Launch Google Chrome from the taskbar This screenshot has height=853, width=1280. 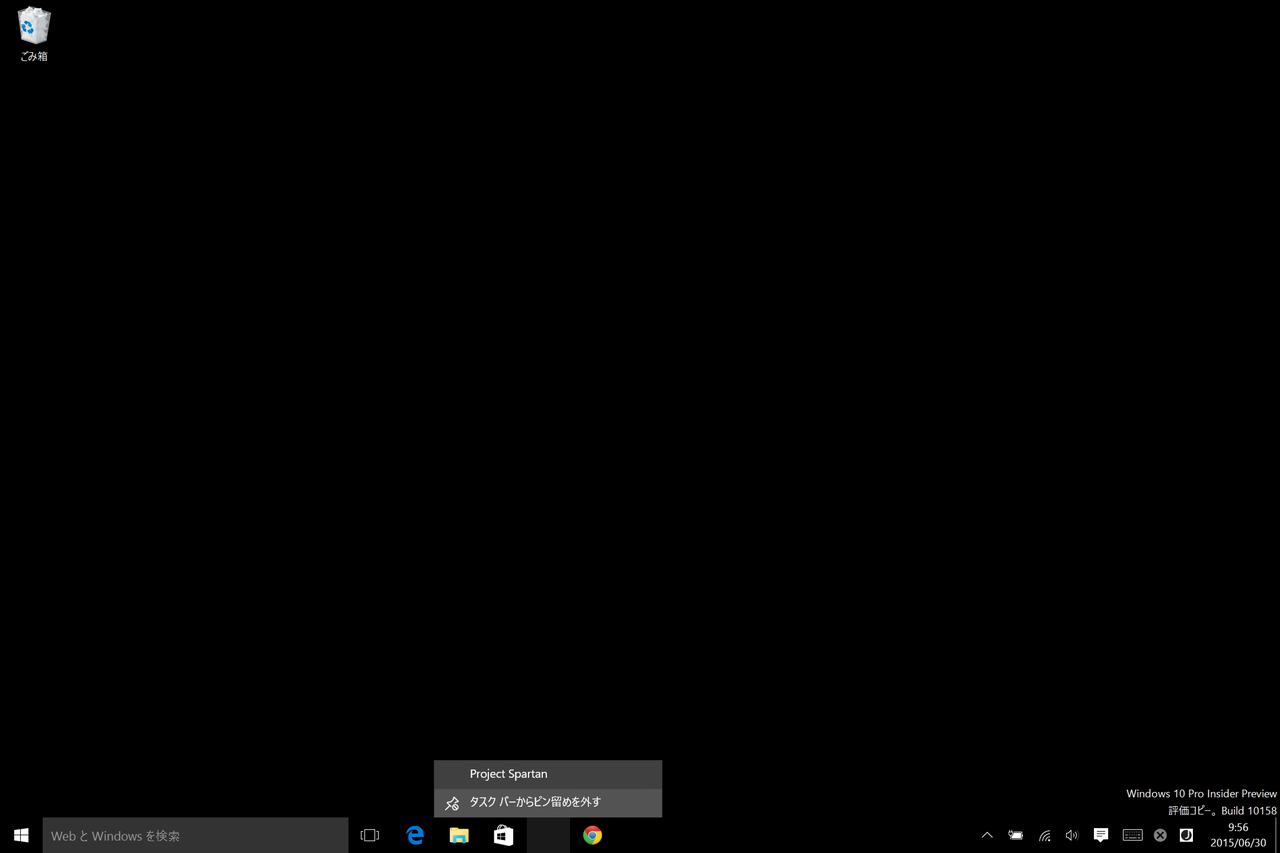592,835
